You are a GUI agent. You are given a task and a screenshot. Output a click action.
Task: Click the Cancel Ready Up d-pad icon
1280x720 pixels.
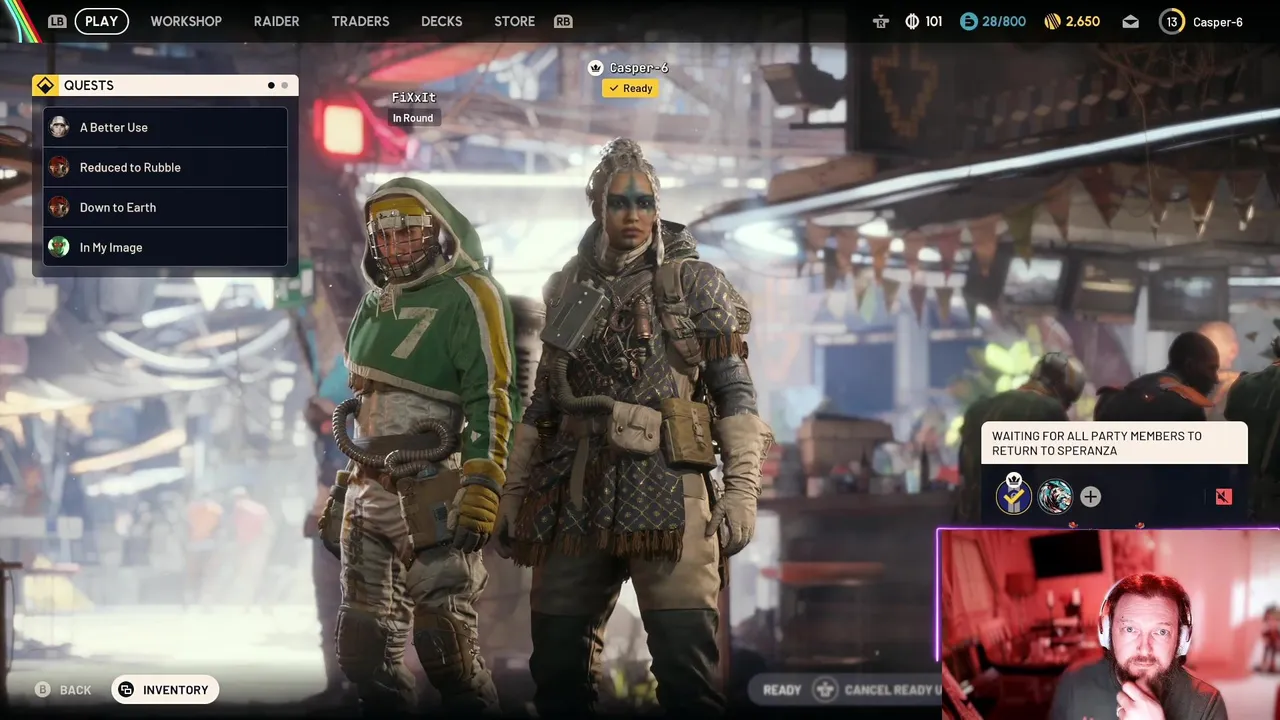tap(825, 689)
